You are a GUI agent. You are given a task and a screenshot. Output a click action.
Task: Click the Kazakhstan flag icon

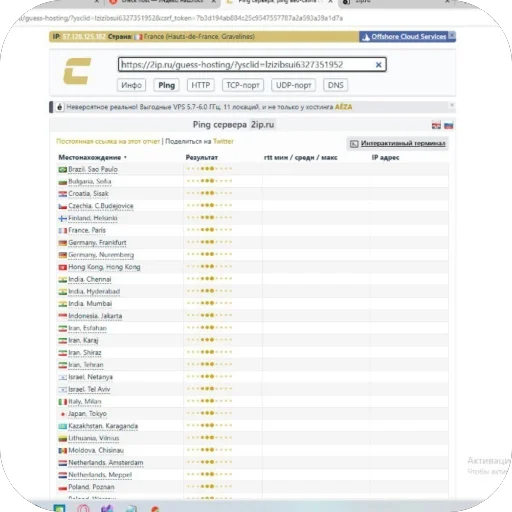[63, 426]
